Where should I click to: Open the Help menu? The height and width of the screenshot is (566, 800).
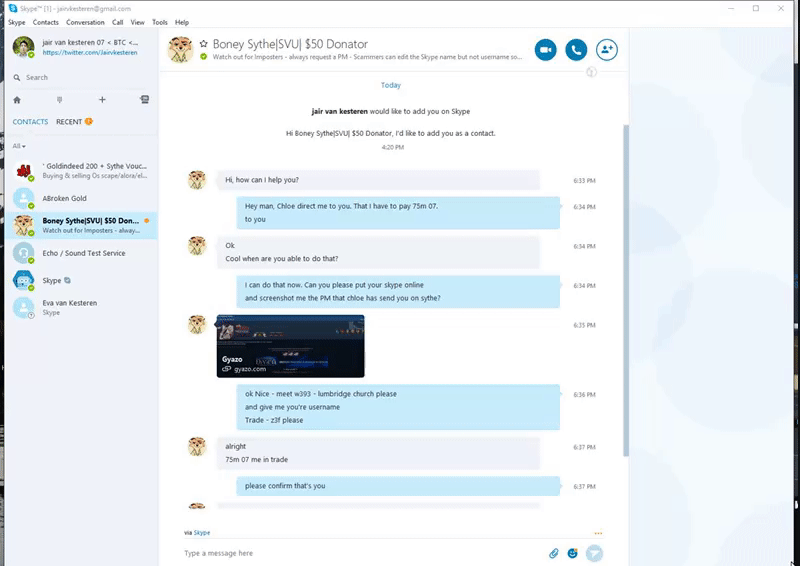click(x=182, y=22)
